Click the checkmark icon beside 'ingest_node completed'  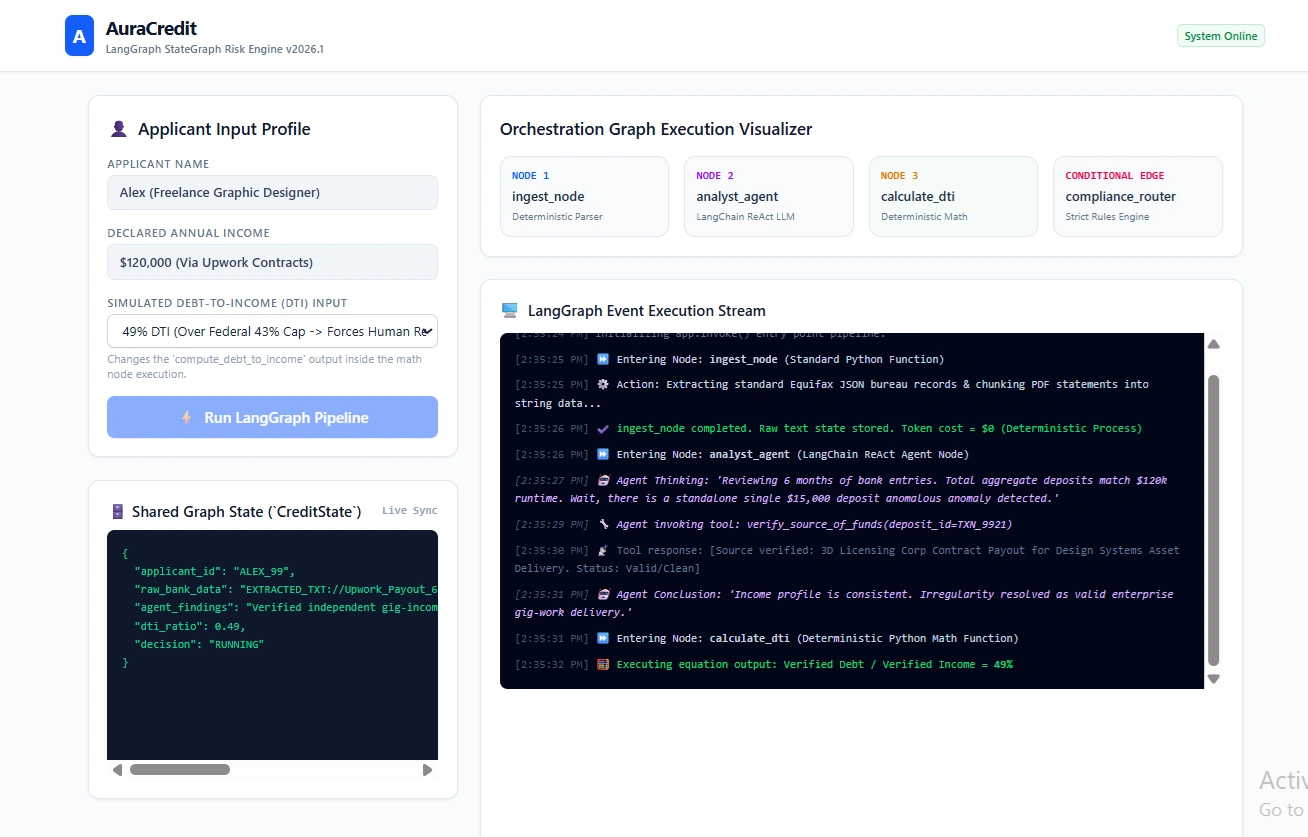[603, 428]
